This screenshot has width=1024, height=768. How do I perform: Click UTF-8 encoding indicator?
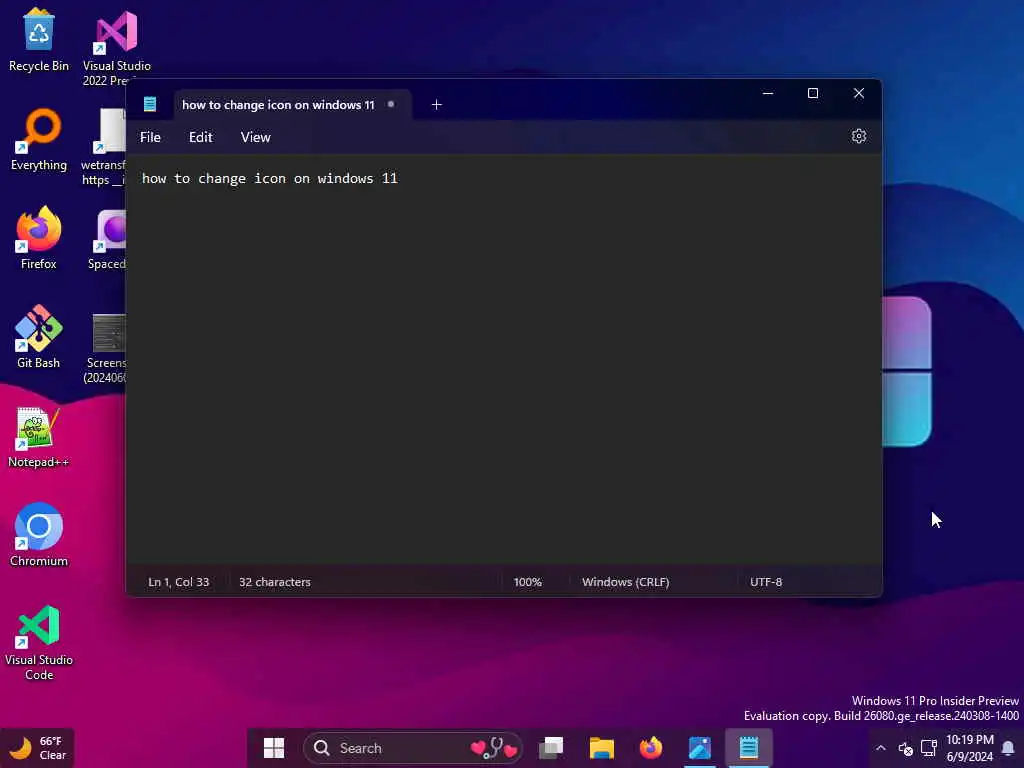coord(765,582)
